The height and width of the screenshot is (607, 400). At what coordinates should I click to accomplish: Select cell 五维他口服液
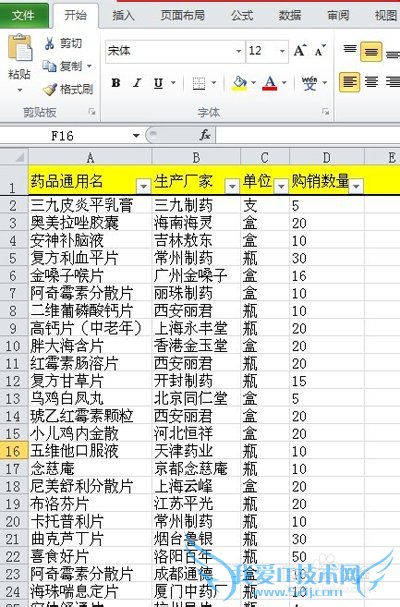(x=90, y=451)
